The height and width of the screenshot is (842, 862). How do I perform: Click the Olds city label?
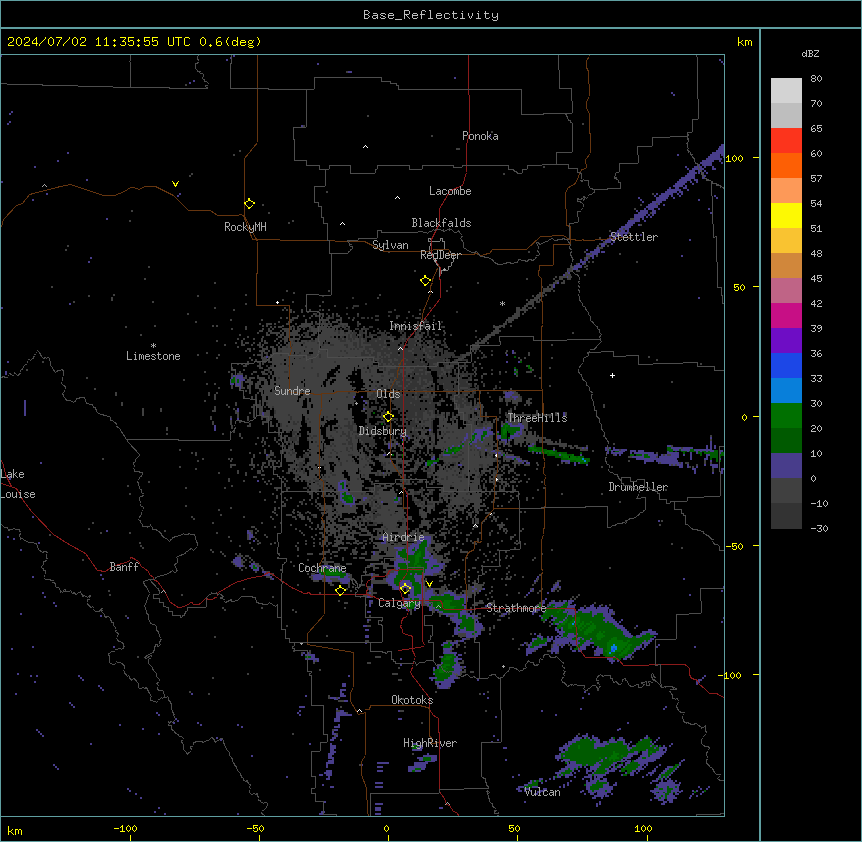388,394
